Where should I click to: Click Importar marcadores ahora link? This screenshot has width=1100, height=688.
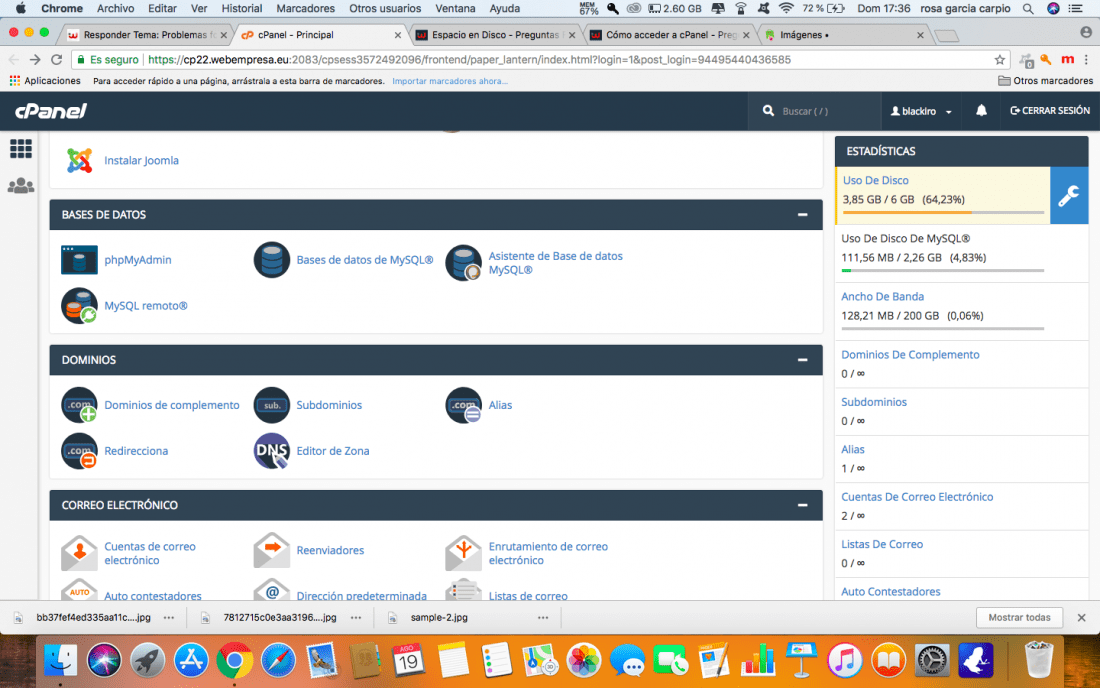tap(450, 81)
